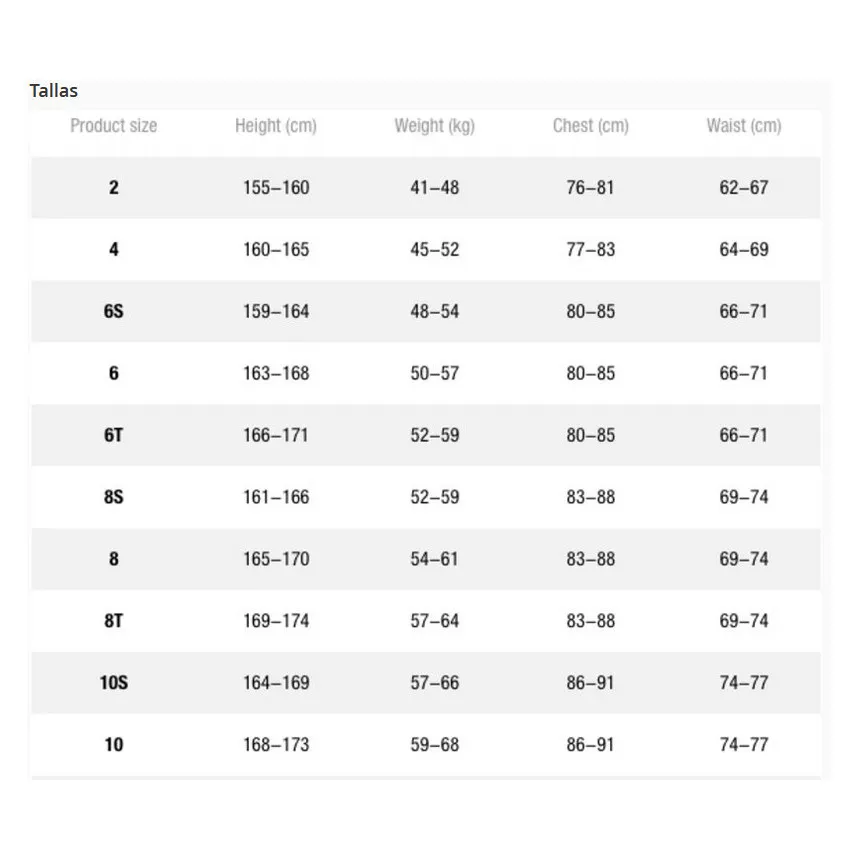The image size is (860, 860).
Task: Select size 2 row label
Action: click(114, 188)
